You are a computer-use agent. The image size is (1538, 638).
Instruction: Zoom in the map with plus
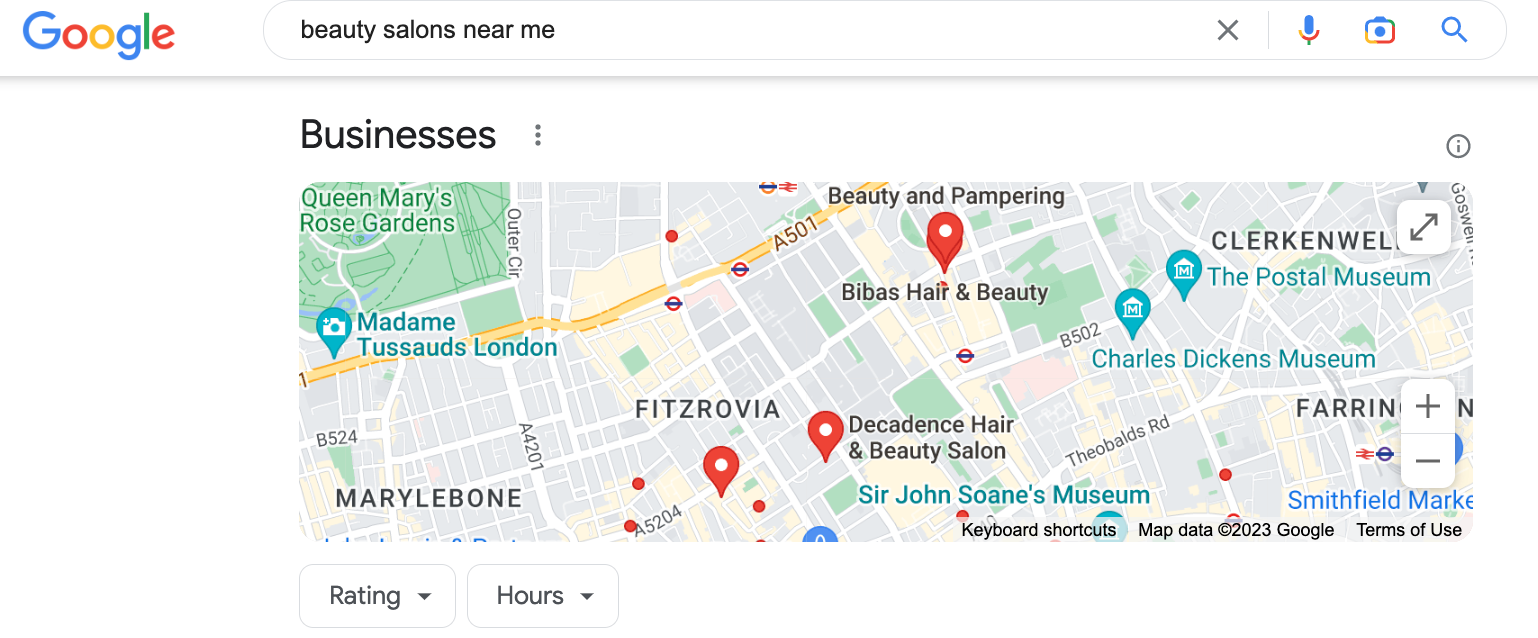[1428, 406]
